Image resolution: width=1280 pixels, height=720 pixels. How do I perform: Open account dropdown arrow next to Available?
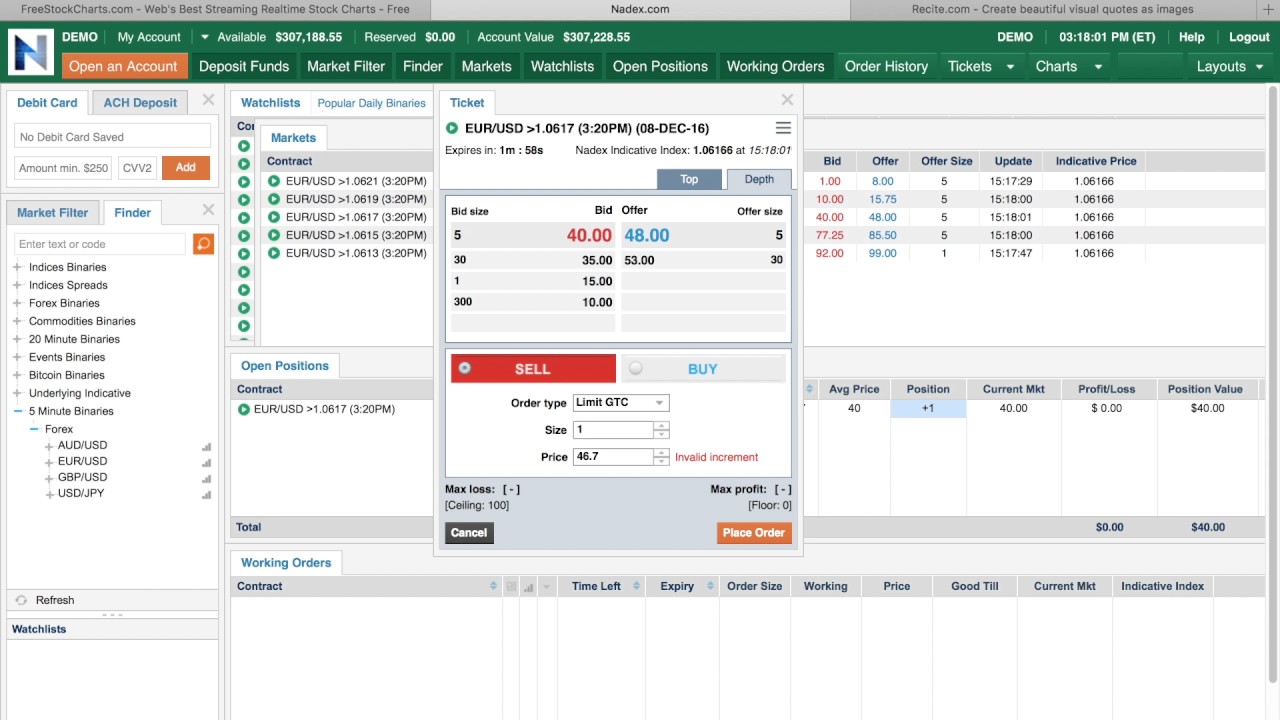[x=204, y=37]
